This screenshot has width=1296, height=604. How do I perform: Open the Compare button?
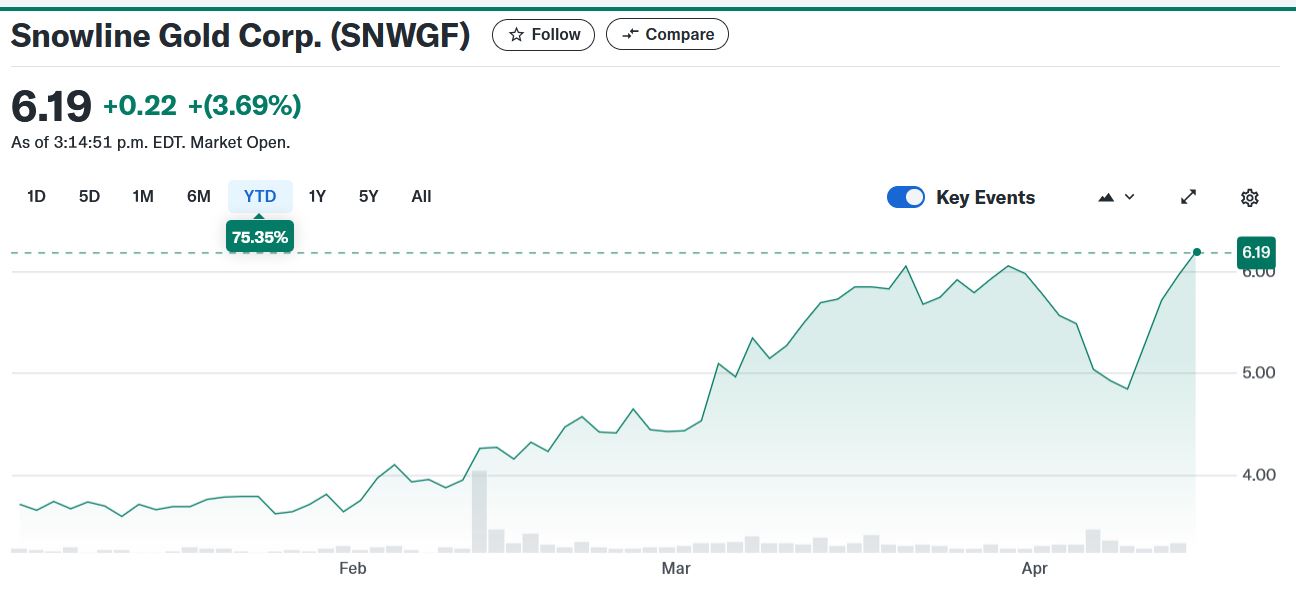pos(667,34)
